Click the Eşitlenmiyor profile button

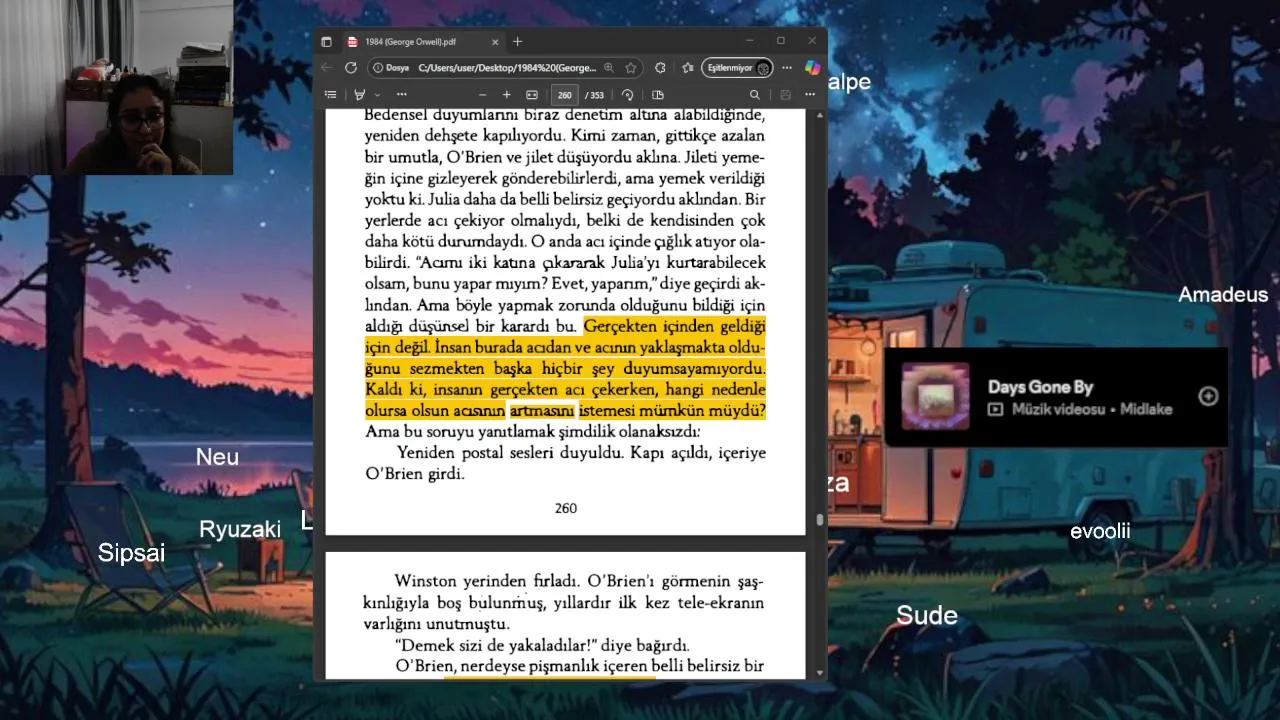click(738, 68)
